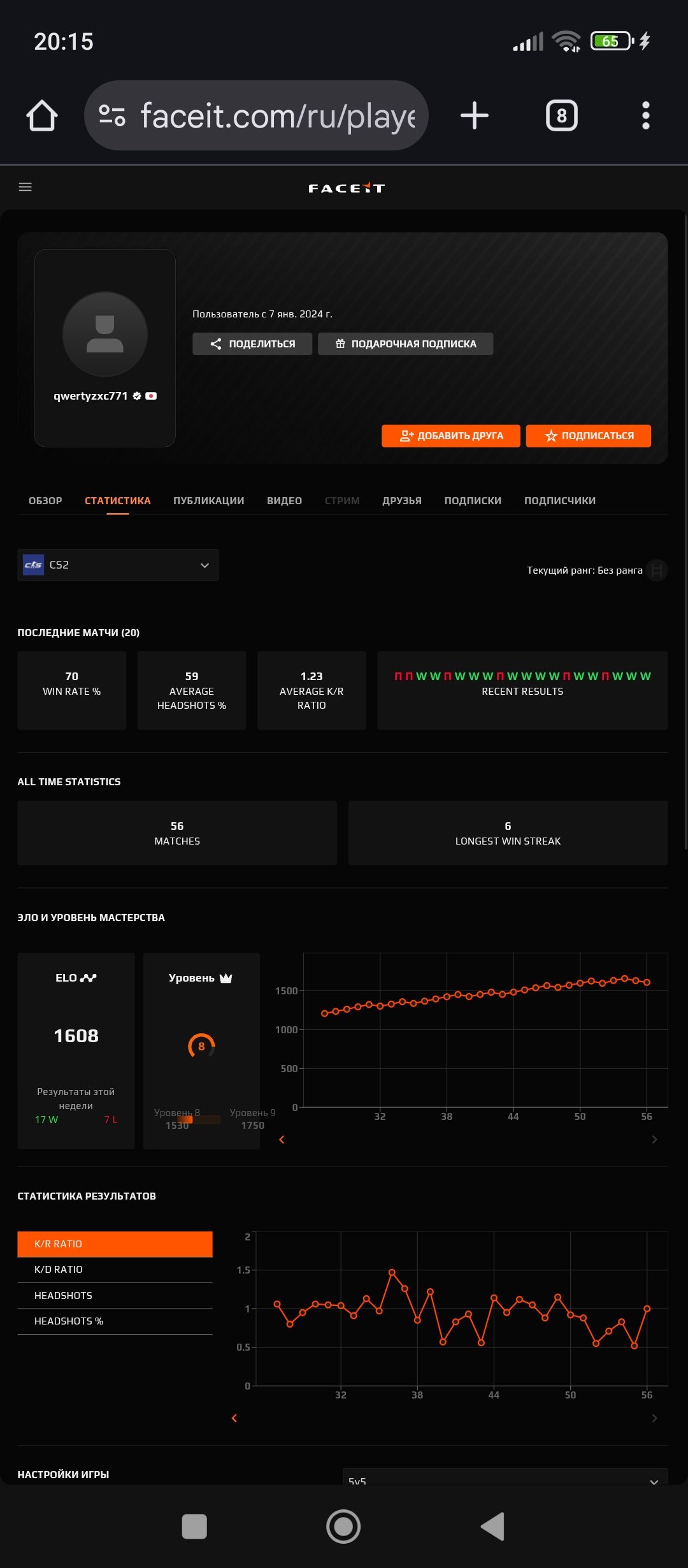Click the profile avatar placeholder
Image resolution: width=688 pixels, height=1568 pixels.
point(105,334)
